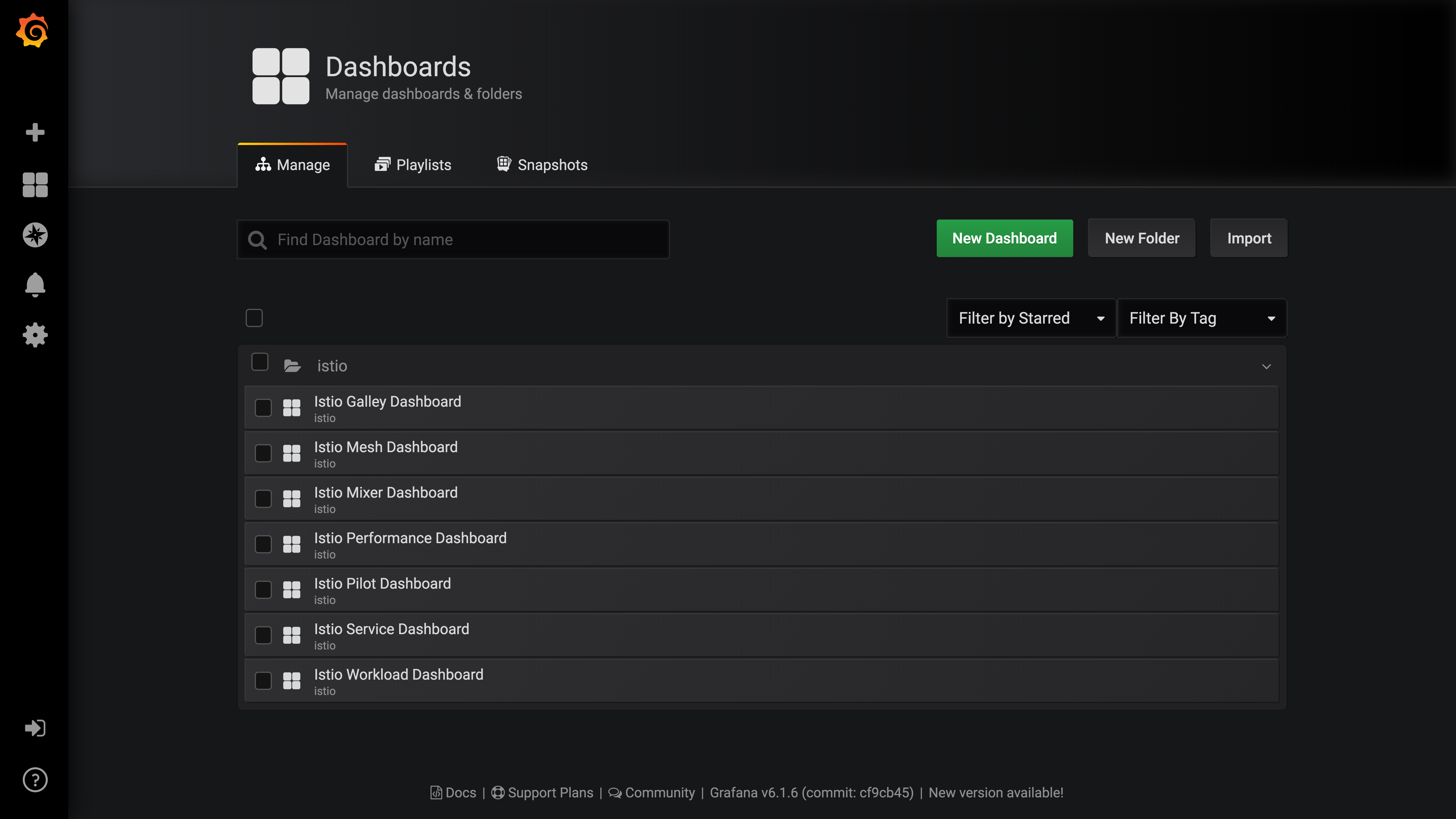Select the Dashboards icon in the sidebar
This screenshot has width=1456, height=819.
pyautogui.click(x=35, y=185)
